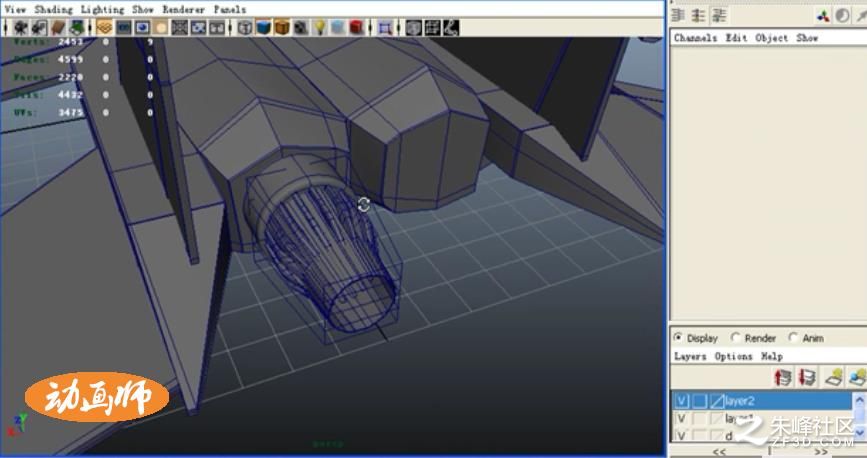Toggle the film gate icon
The width and height of the screenshot is (867, 458).
point(123,27)
